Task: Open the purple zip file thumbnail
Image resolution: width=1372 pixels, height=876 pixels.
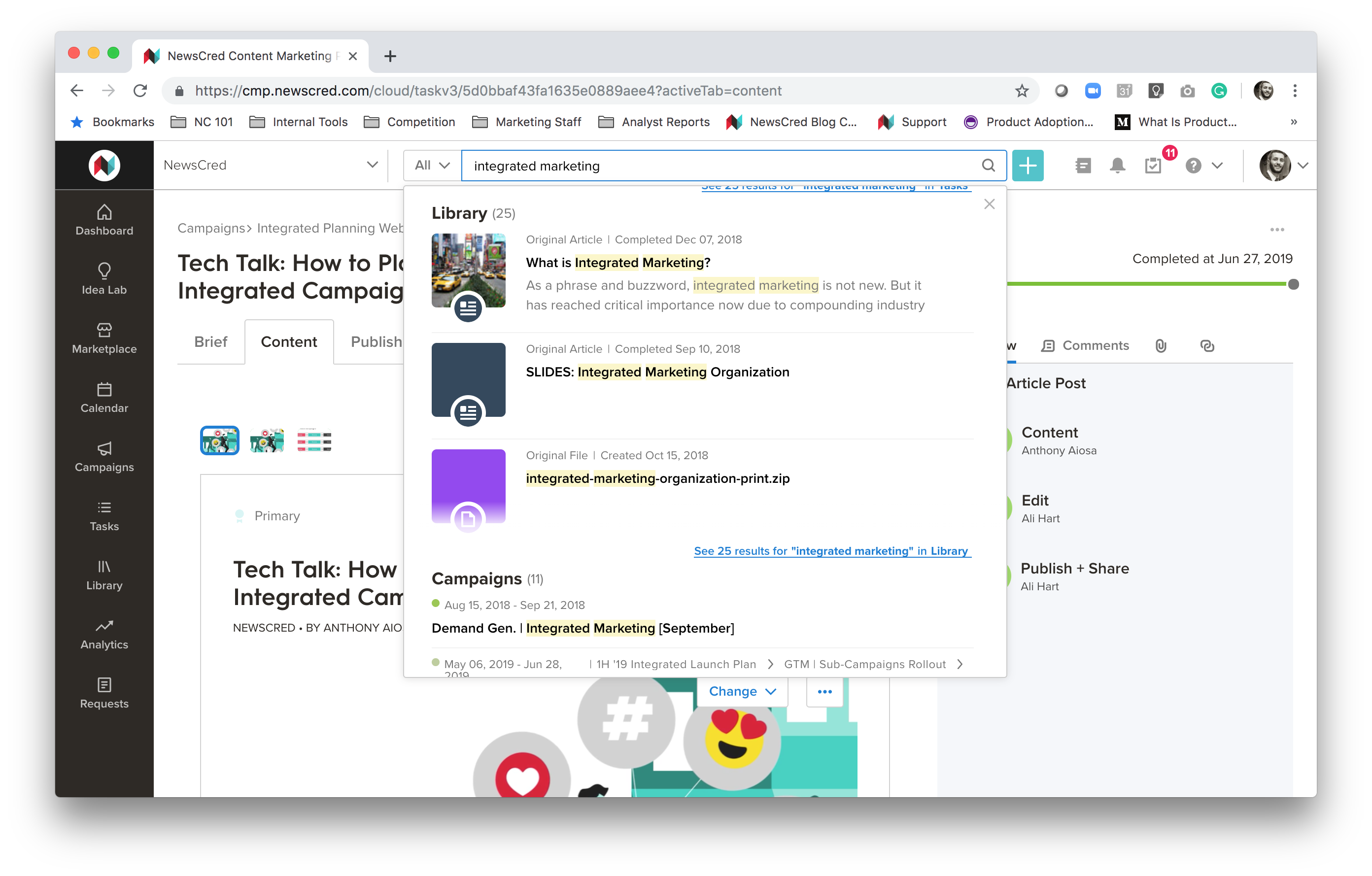Action: (468, 486)
